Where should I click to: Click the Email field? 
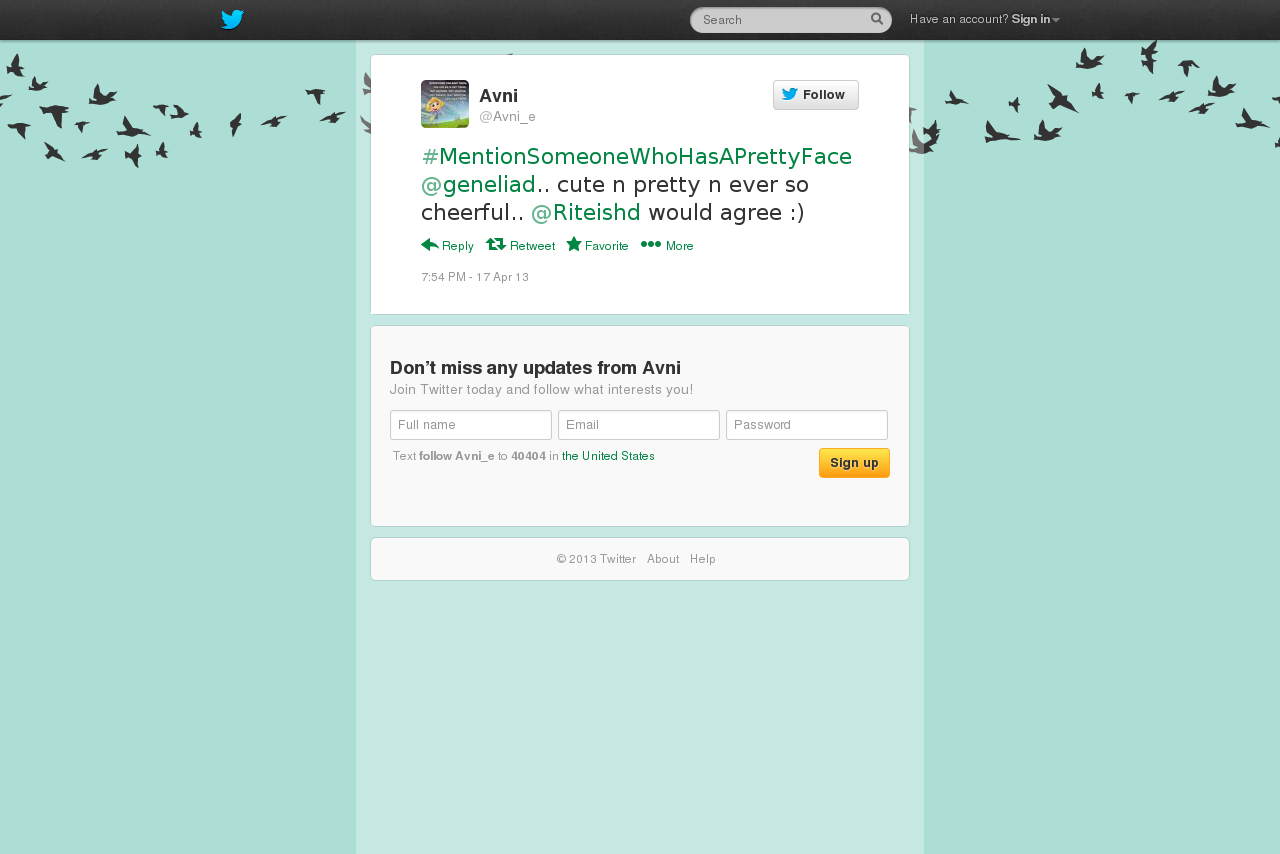tap(639, 425)
